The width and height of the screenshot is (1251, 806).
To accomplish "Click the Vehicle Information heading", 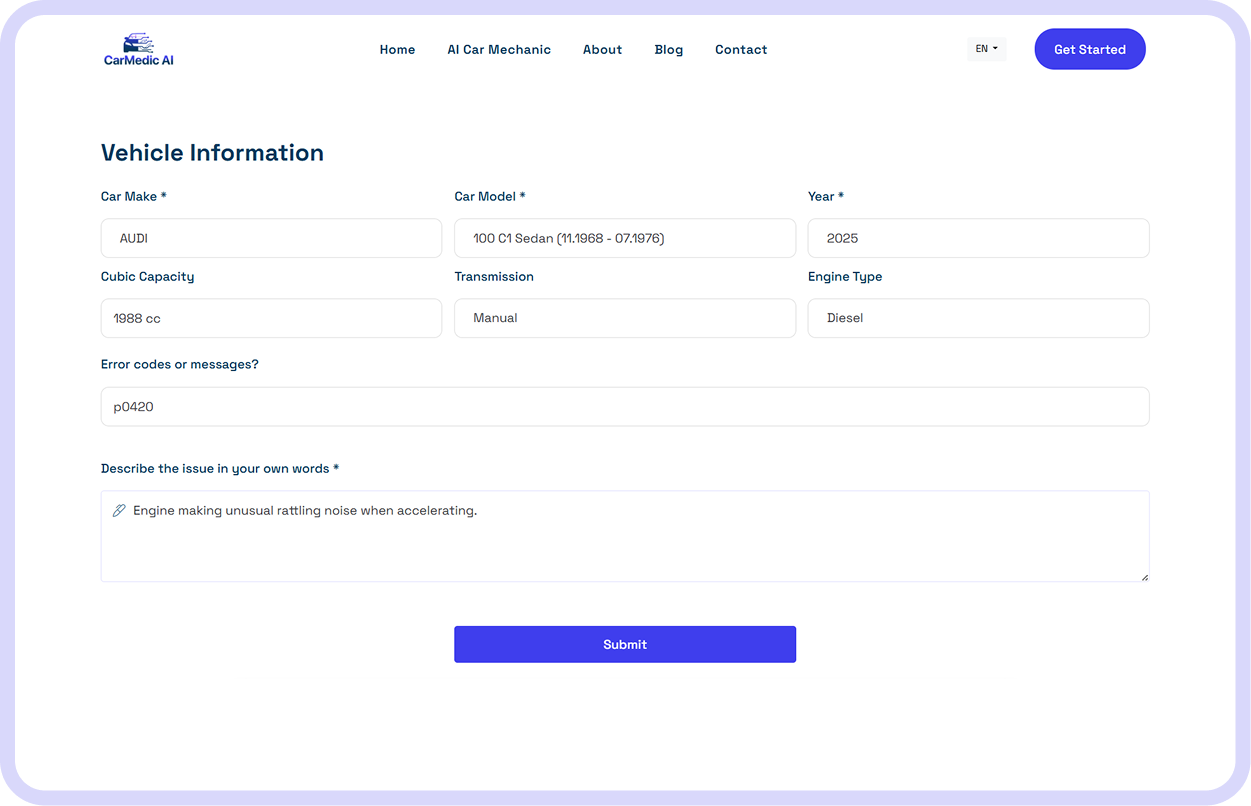I will click(x=212, y=153).
